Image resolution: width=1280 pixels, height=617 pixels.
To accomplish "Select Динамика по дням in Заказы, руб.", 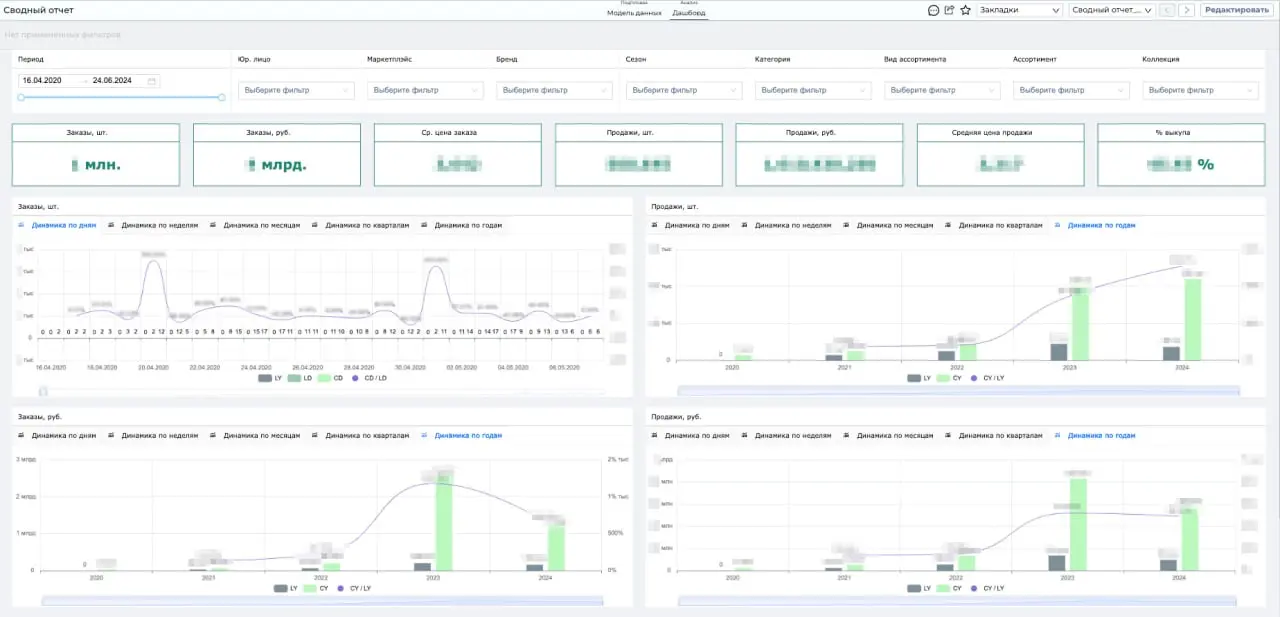I will 58,436.
